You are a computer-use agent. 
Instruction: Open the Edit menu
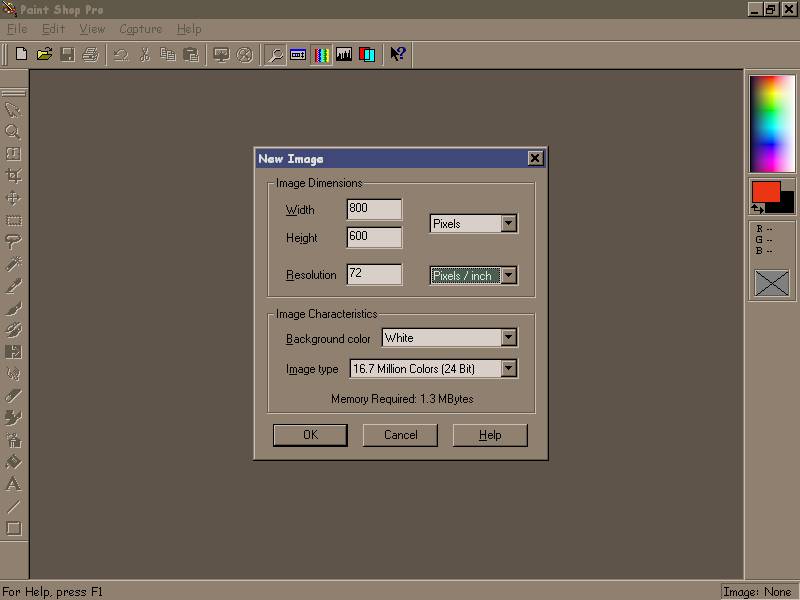[53, 29]
